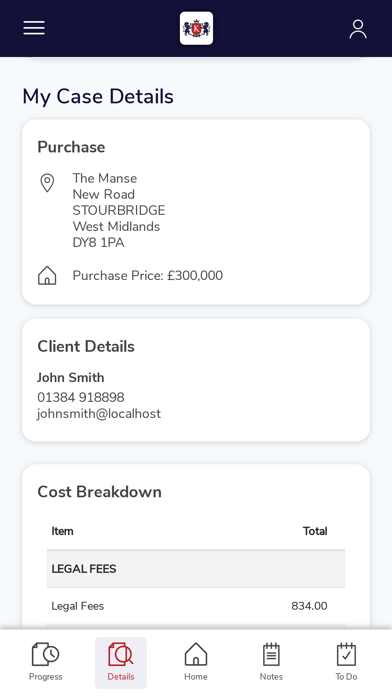Tap the LEGAL FEES section header row
The width and height of the screenshot is (392, 696).
[x=196, y=569]
